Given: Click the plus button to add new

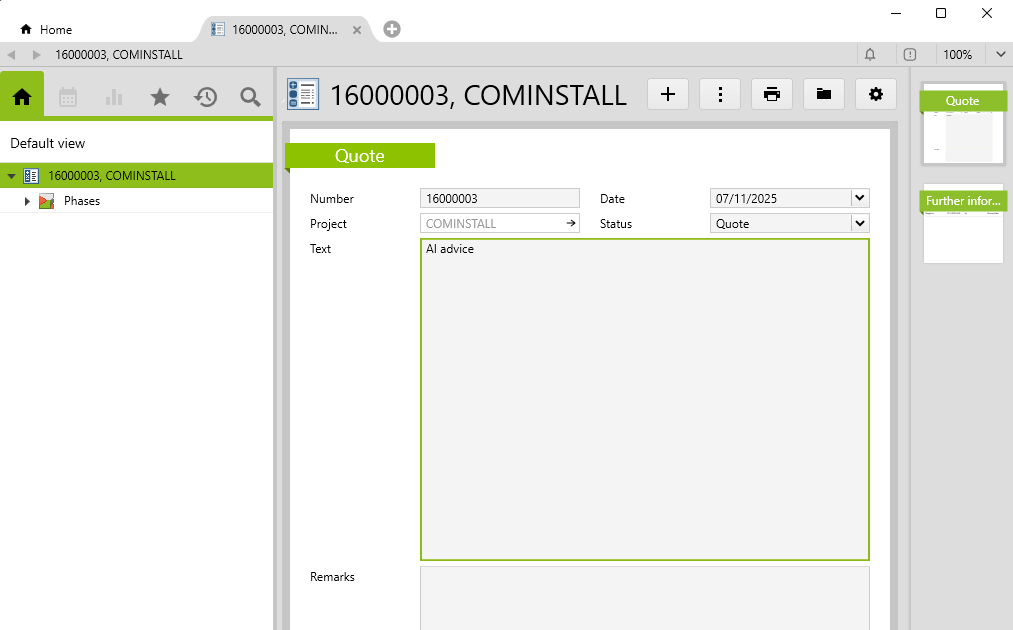Looking at the screenshot, I should 668,94.
